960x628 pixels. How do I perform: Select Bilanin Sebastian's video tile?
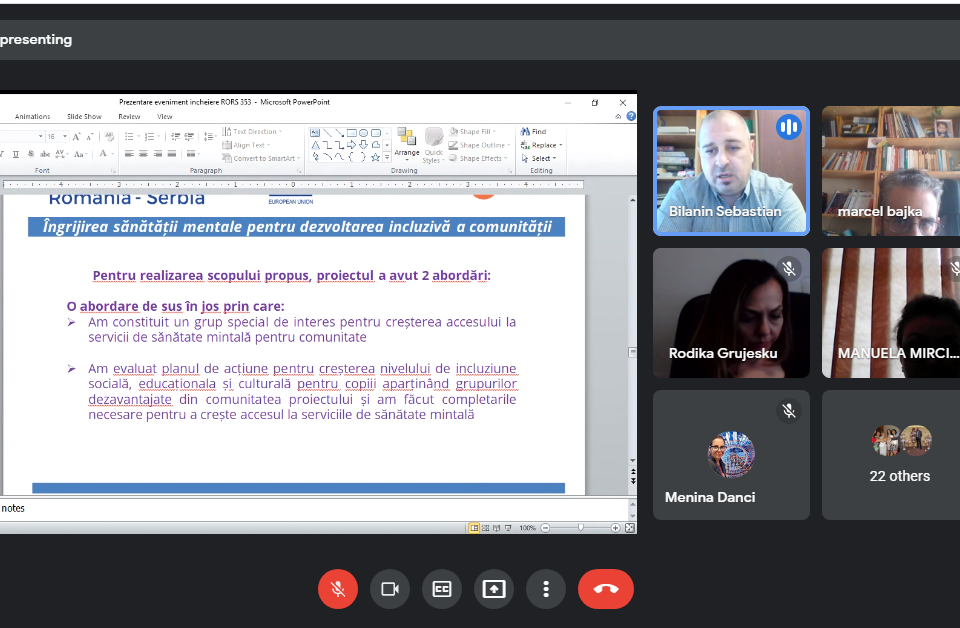(x=731, y=170)
